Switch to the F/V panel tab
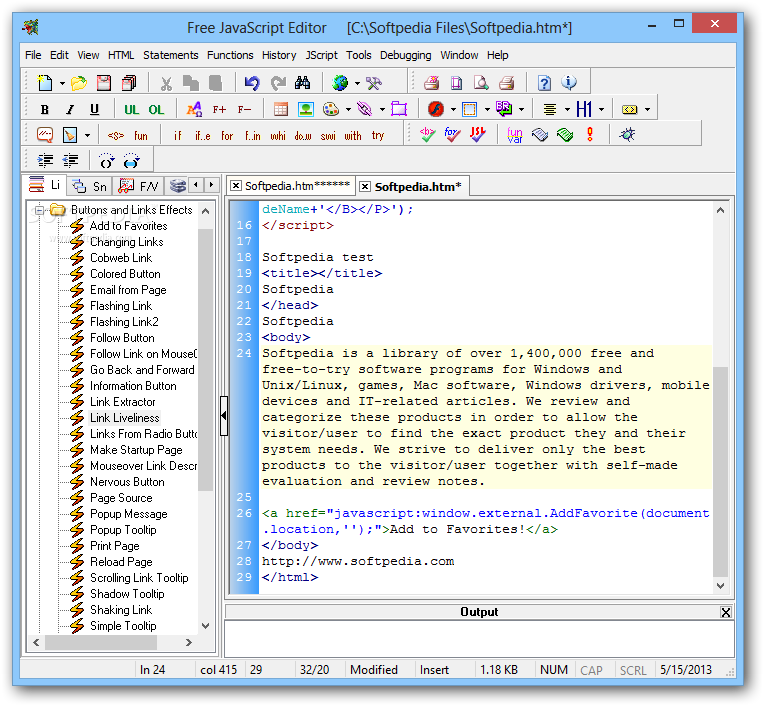764x706 pixels. (x=139, y=186)
